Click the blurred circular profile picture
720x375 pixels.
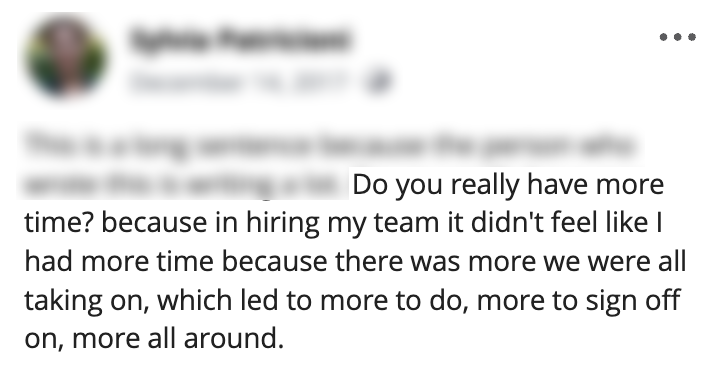click(67, 56)
